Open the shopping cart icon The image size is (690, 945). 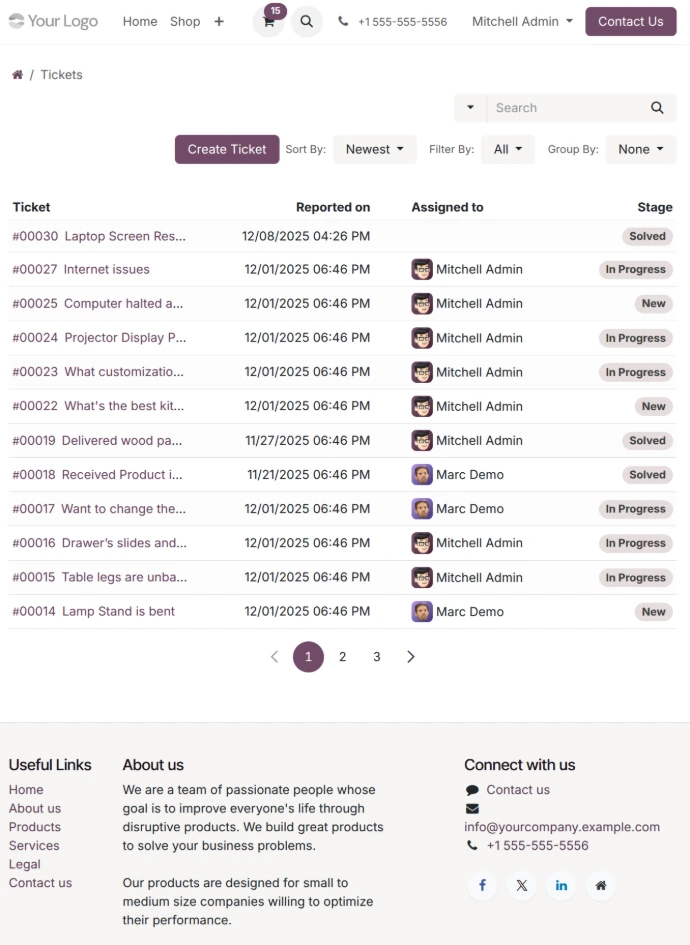click(268, 22)
